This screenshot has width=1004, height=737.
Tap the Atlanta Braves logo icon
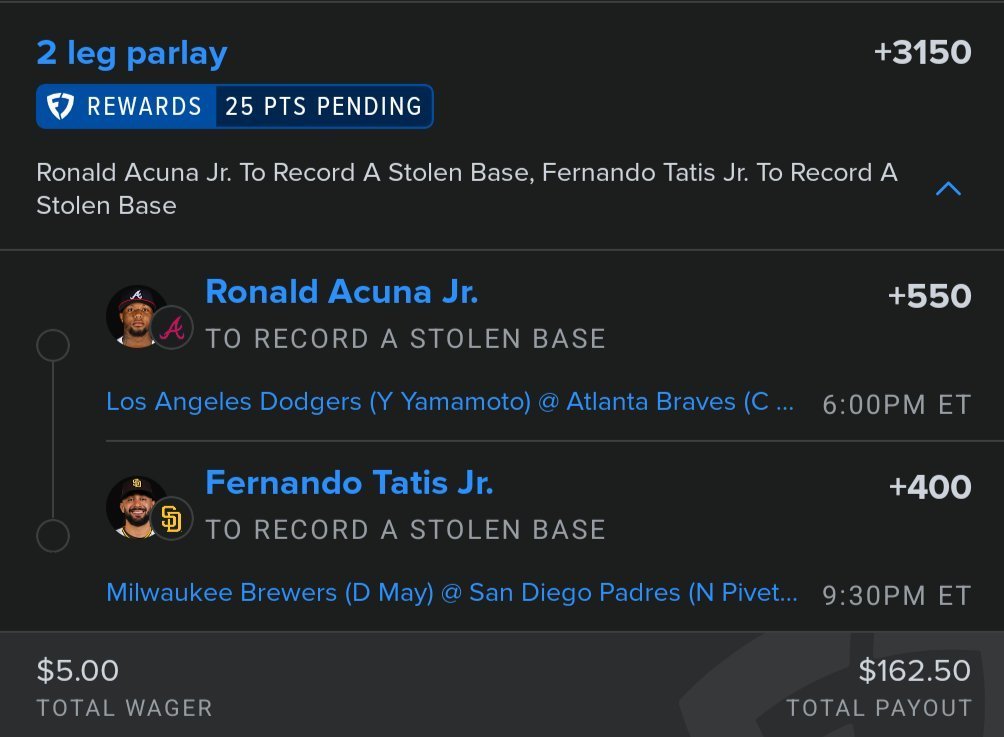point(172,328)
